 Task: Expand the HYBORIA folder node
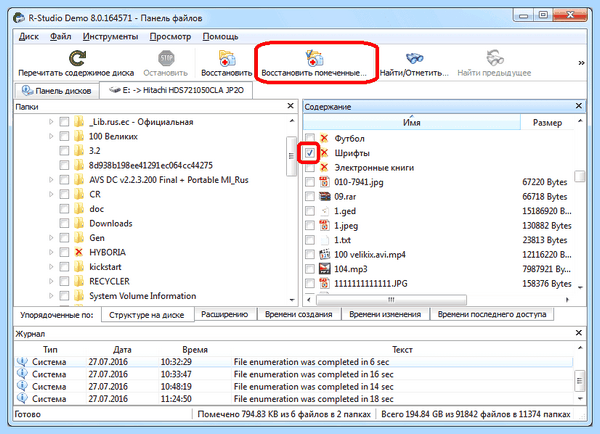point(51,252)
